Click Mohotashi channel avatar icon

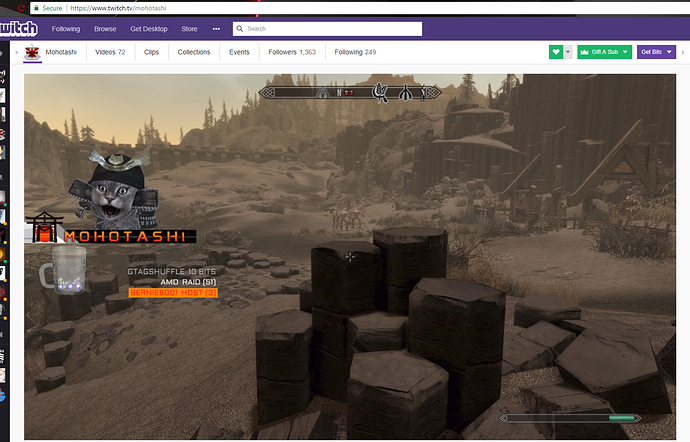point(32,52)
